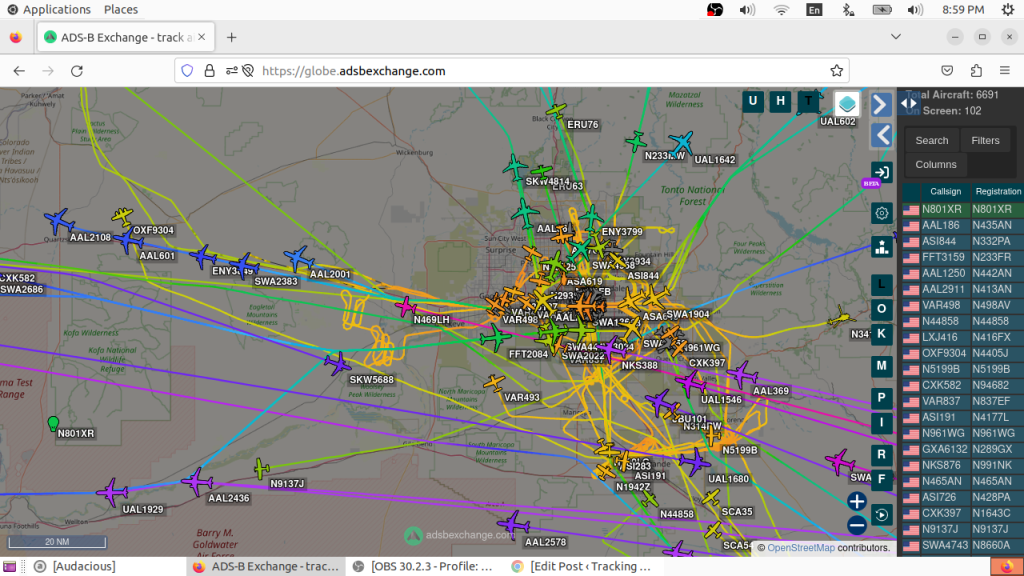Open the map layer selector icon

846,104
